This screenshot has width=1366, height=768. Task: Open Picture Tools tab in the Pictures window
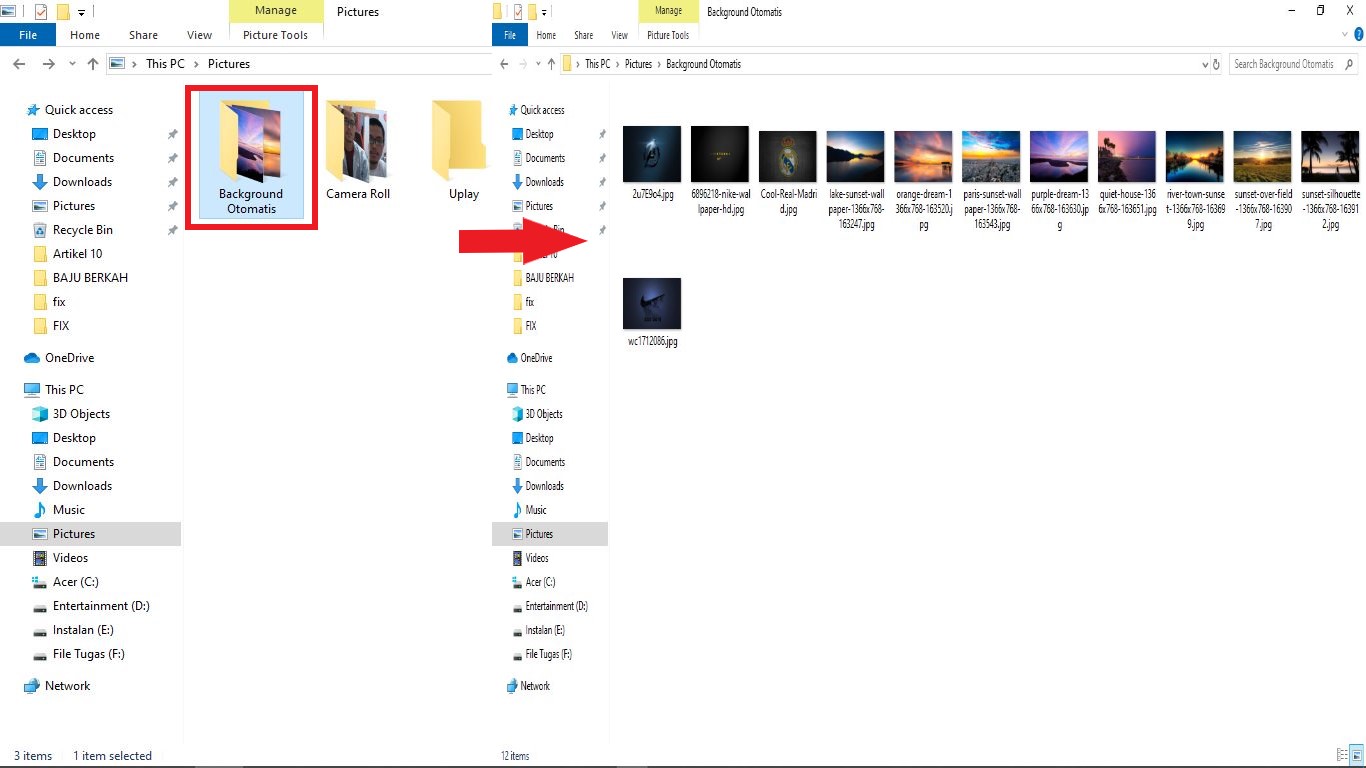point(276,35)
